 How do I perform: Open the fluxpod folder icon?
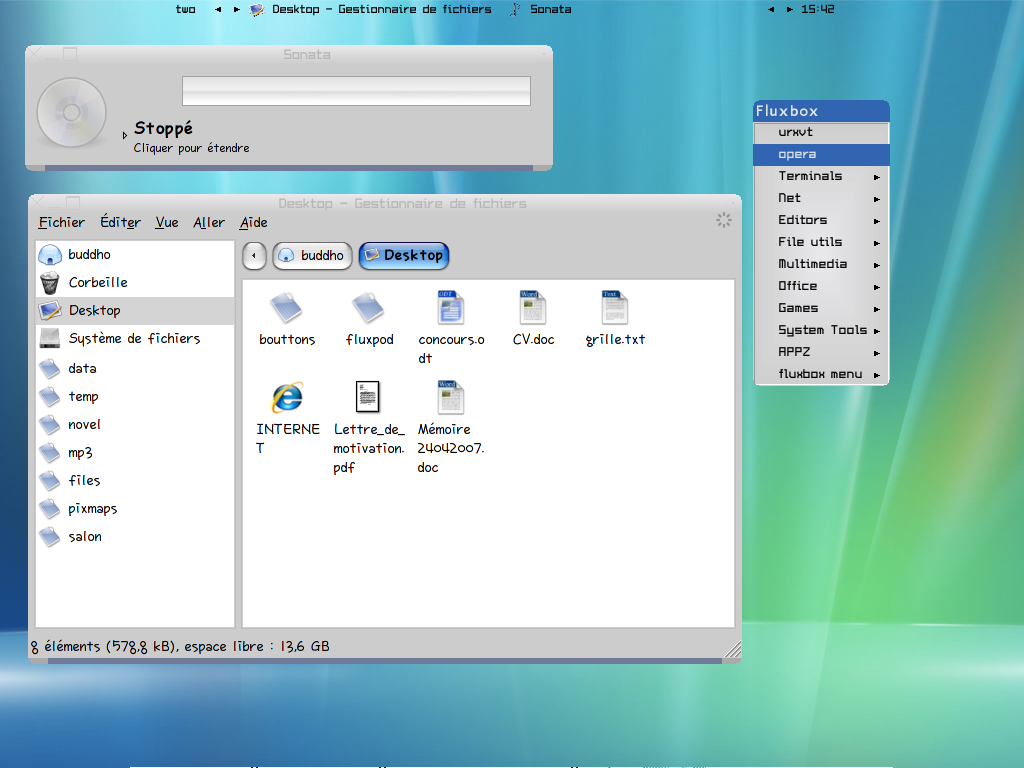pos(368,308)
